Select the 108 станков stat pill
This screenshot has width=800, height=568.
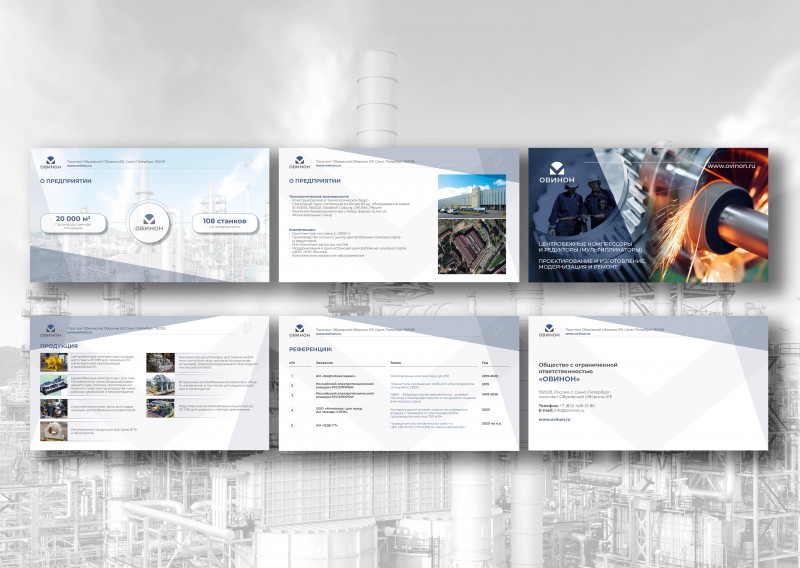224,223
